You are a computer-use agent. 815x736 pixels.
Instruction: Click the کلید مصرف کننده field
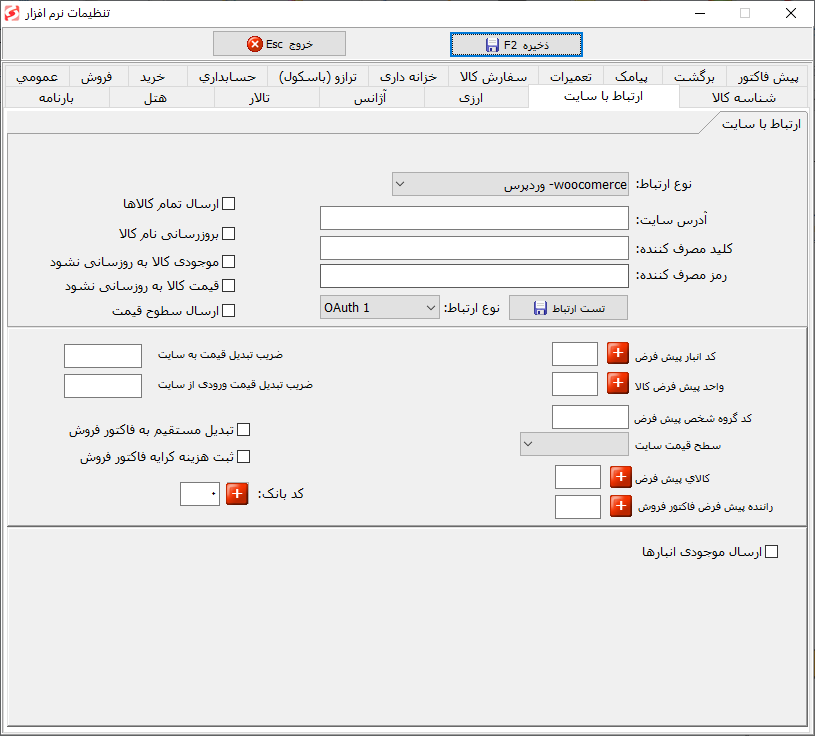[474, 248]
